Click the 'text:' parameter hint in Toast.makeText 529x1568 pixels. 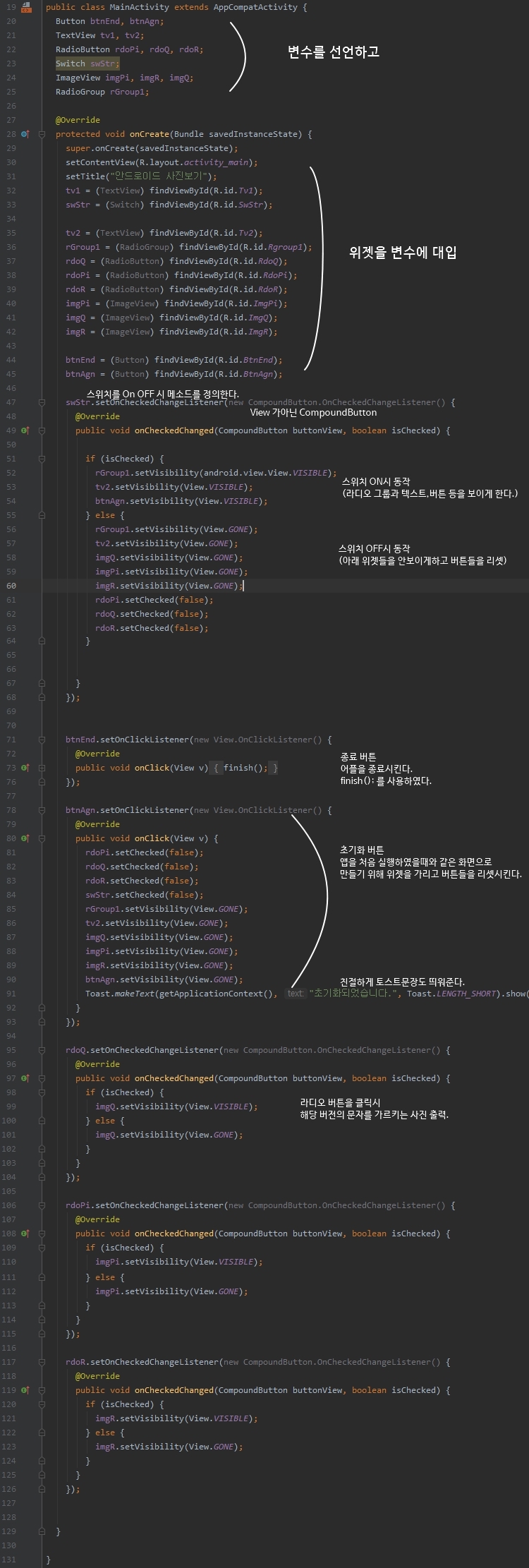point(295,994)
